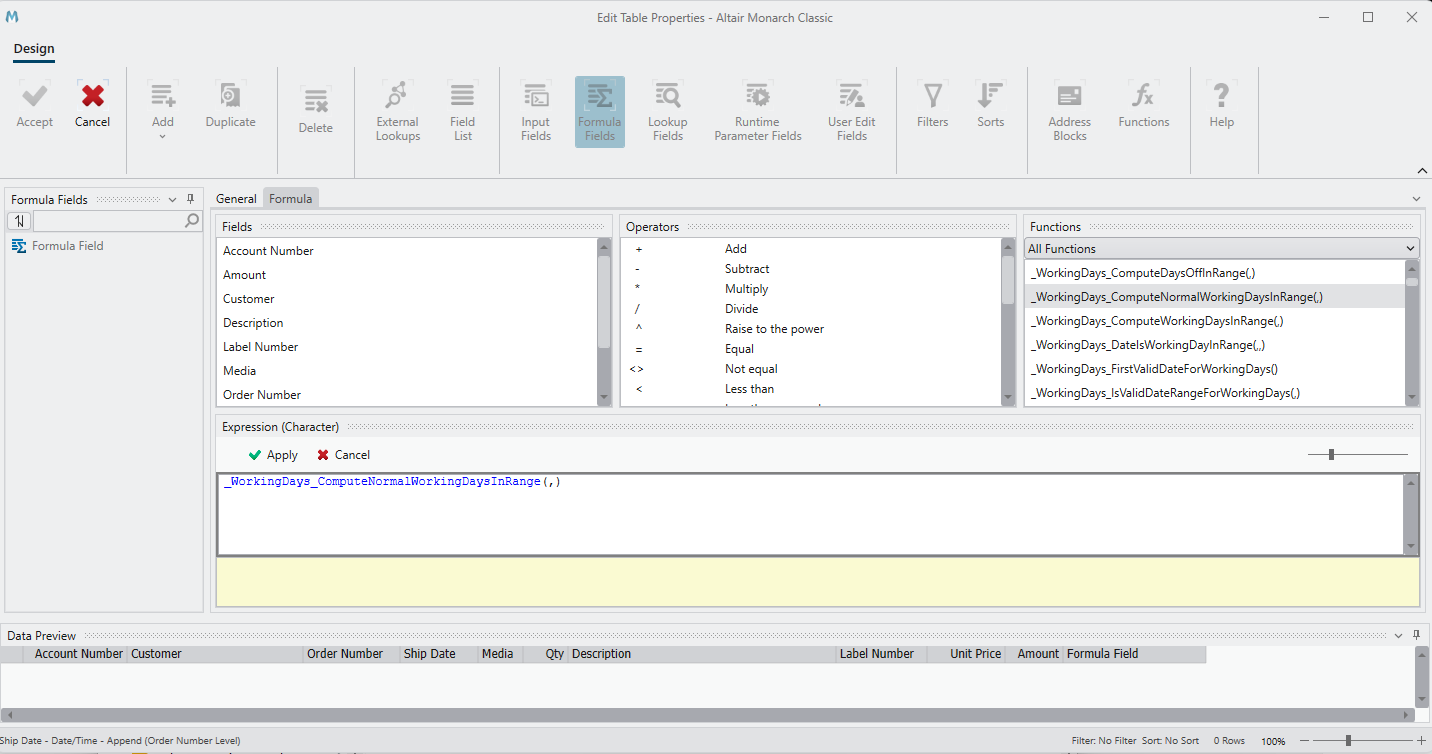This screenshot has width=1432, height=754.
Task: Pin the Formula Fields panel
Action: [x=191, y=199]
